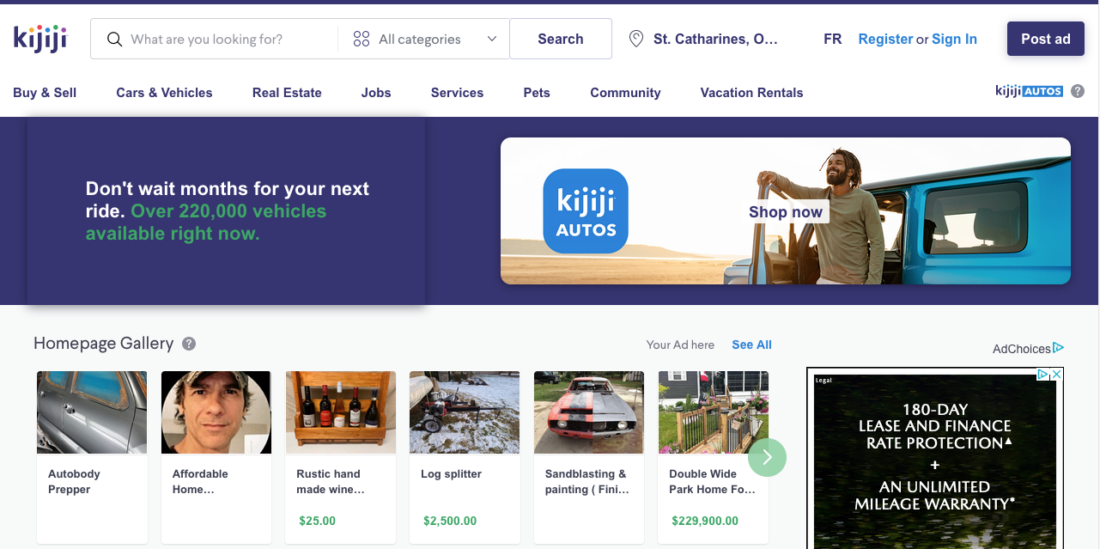Click the location pin icon

[x=636, y=39]
